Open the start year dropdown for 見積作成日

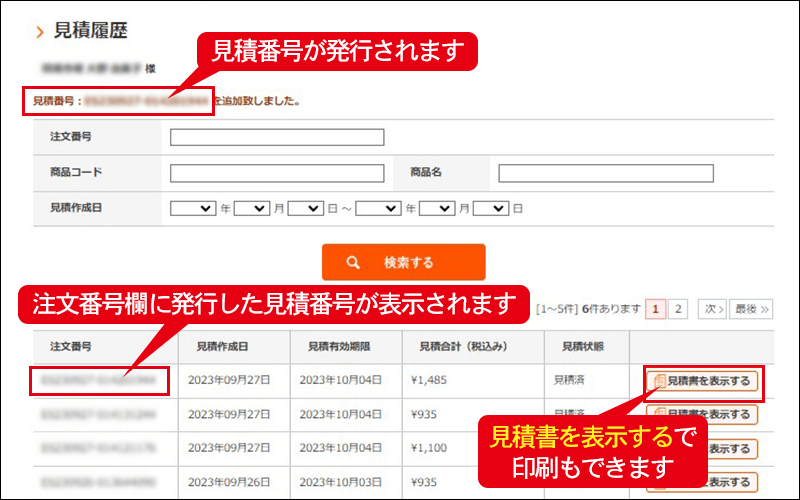(193, 208)
